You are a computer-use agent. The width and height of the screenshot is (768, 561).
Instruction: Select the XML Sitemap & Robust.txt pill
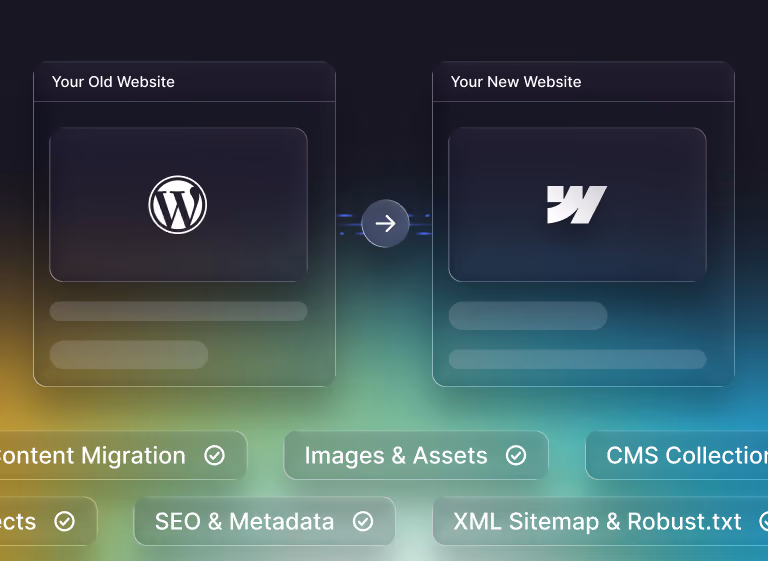tap(601, 521)
